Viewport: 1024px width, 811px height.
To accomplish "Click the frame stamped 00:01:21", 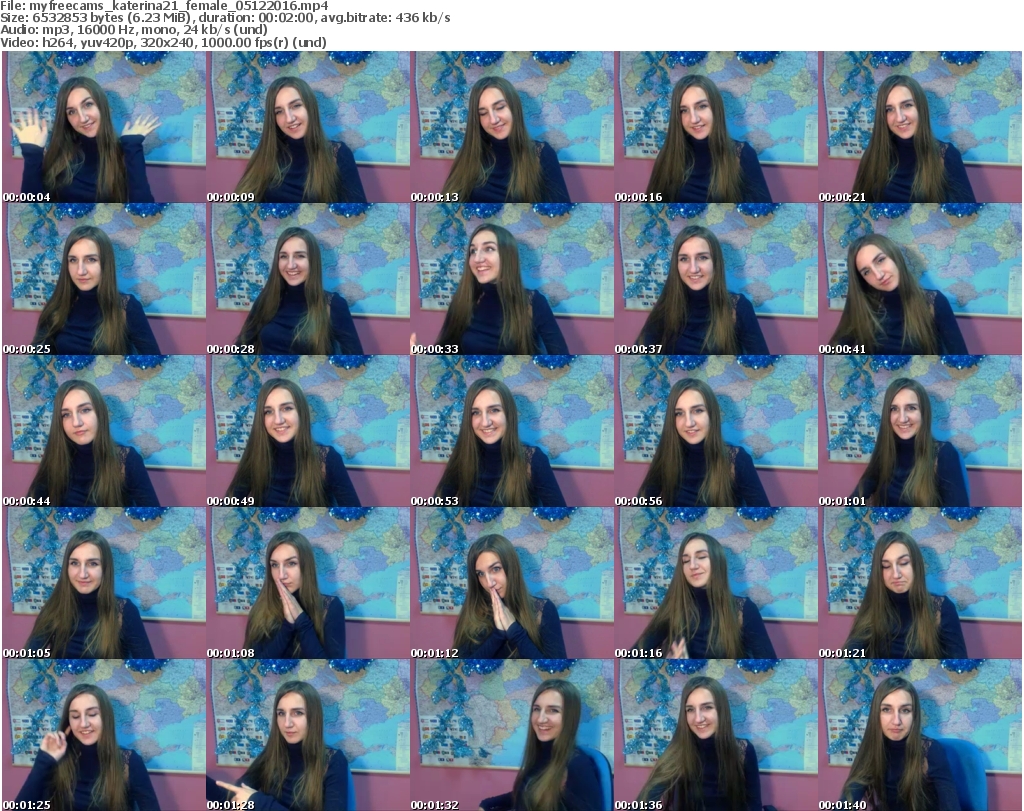I will click(920, 583).
